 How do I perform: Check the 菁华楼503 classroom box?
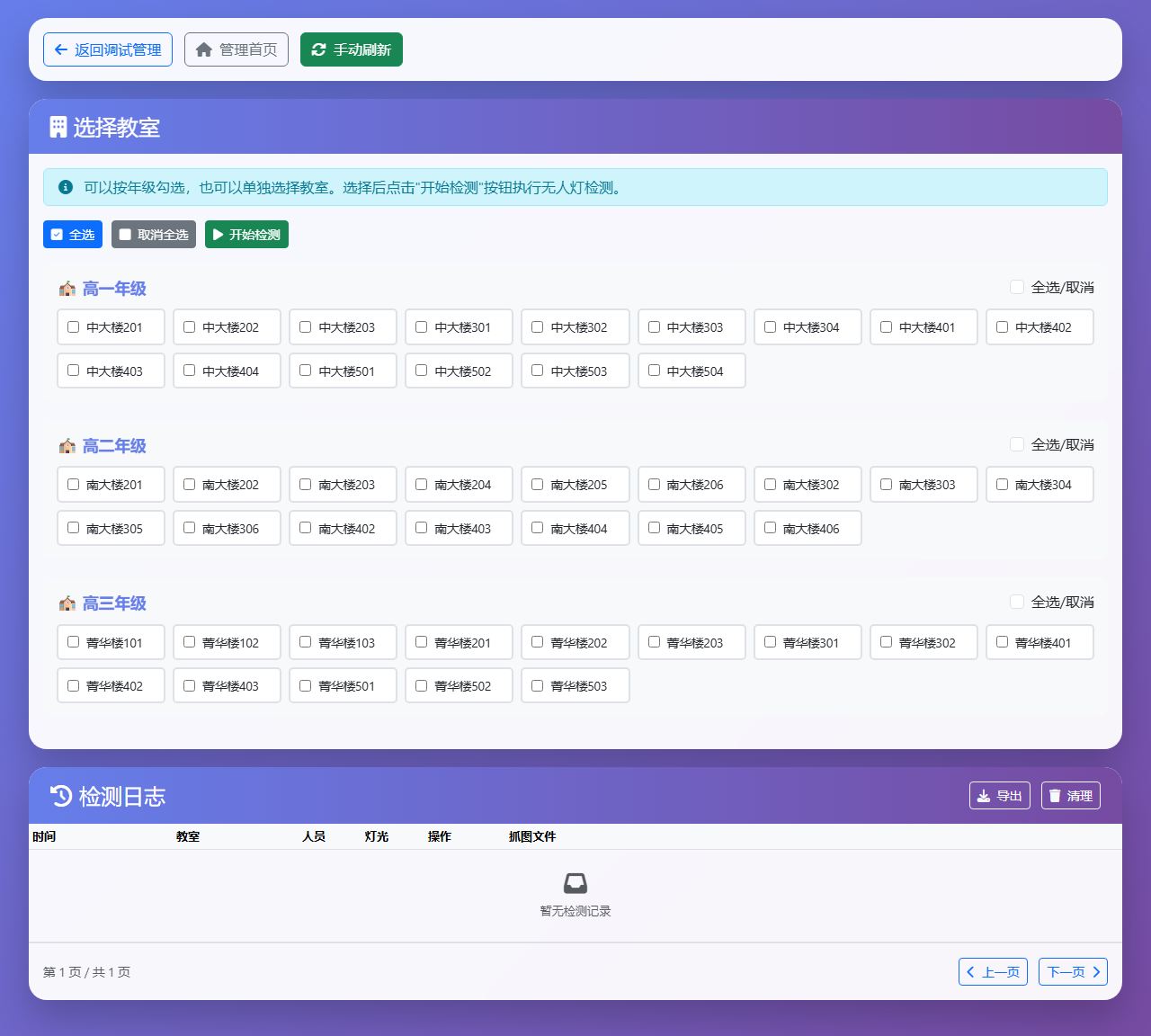538,685
